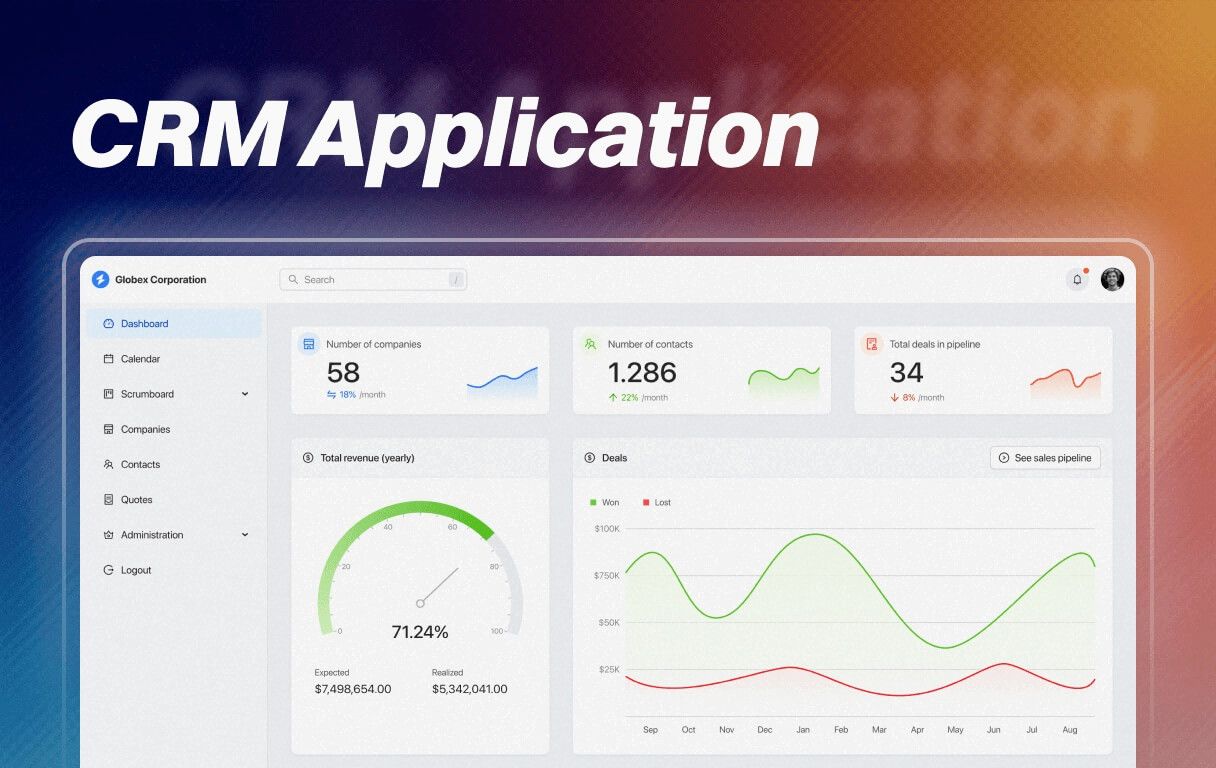Open the notifications bell icon
Screen dimensions: 1216x768
[x=1077, y=280]
